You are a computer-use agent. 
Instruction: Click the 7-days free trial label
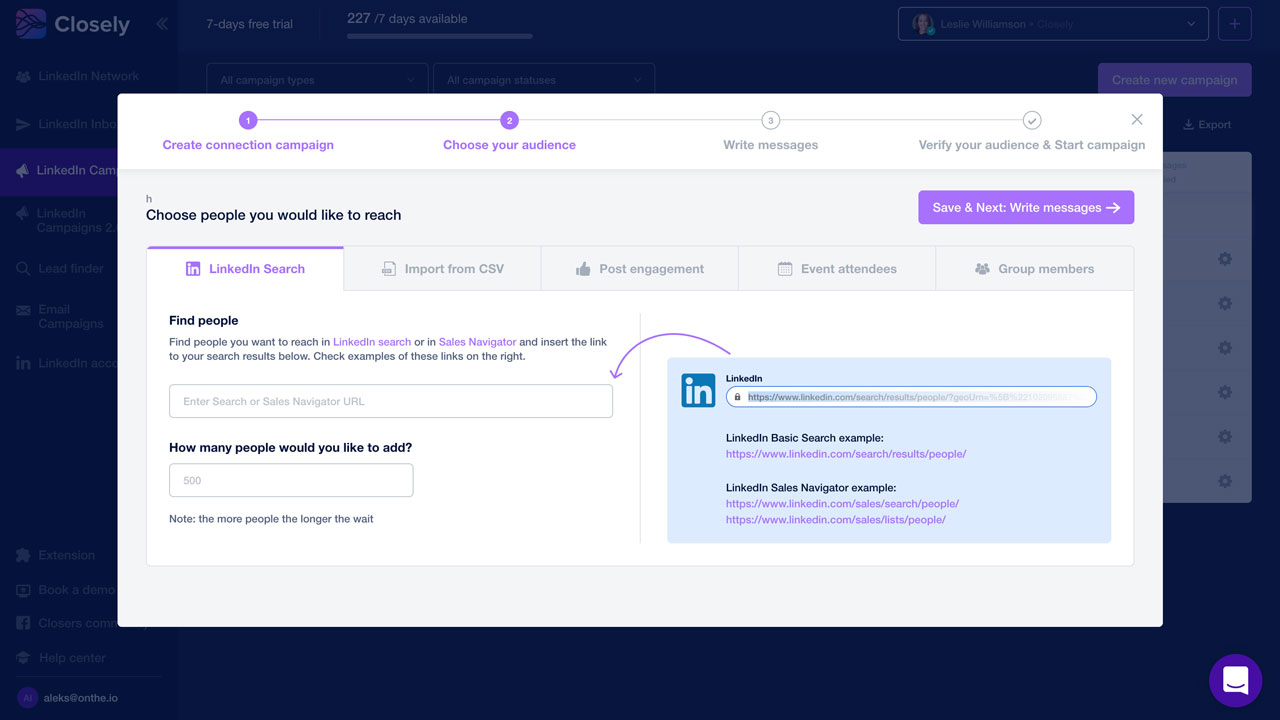click(x=249, y=24)
